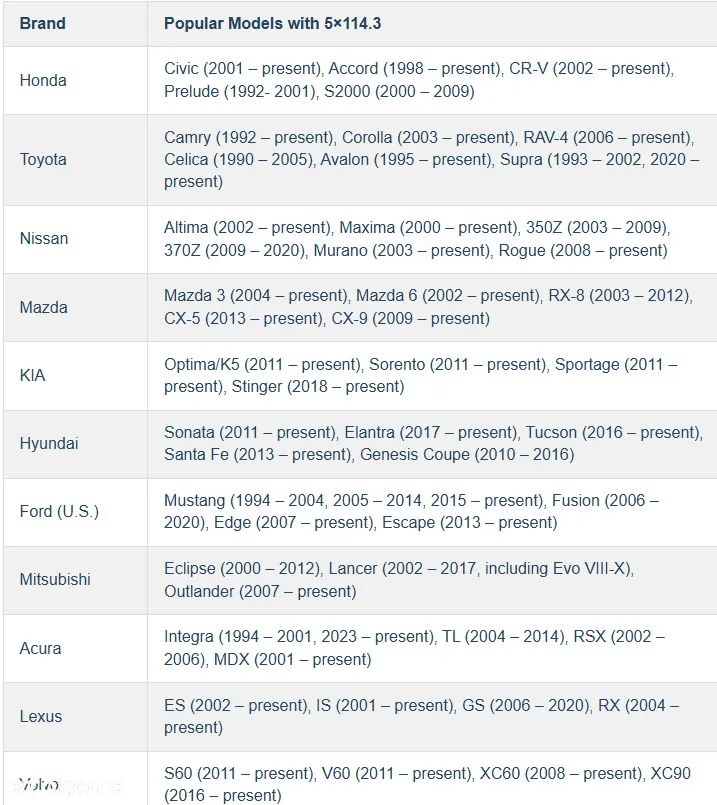Screen dimensions: 717x805
Task: Select the Hyundai brand cell
Action: point(48,443)
